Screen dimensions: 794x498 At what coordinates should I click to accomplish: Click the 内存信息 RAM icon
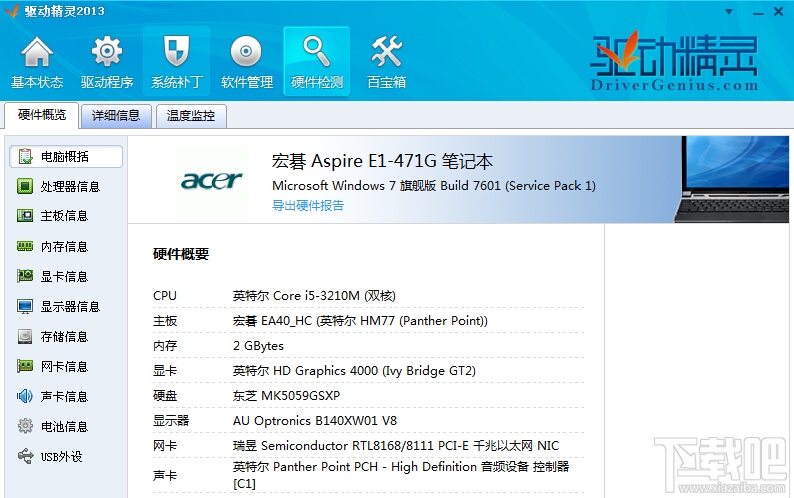point(25,246)
